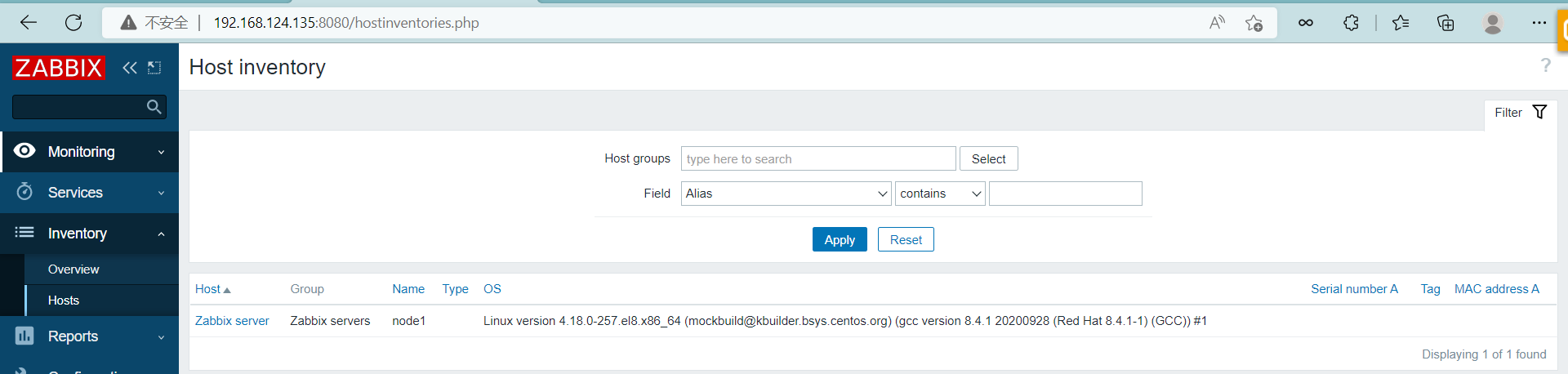Open browser extensions puzzle icon

1351,23
